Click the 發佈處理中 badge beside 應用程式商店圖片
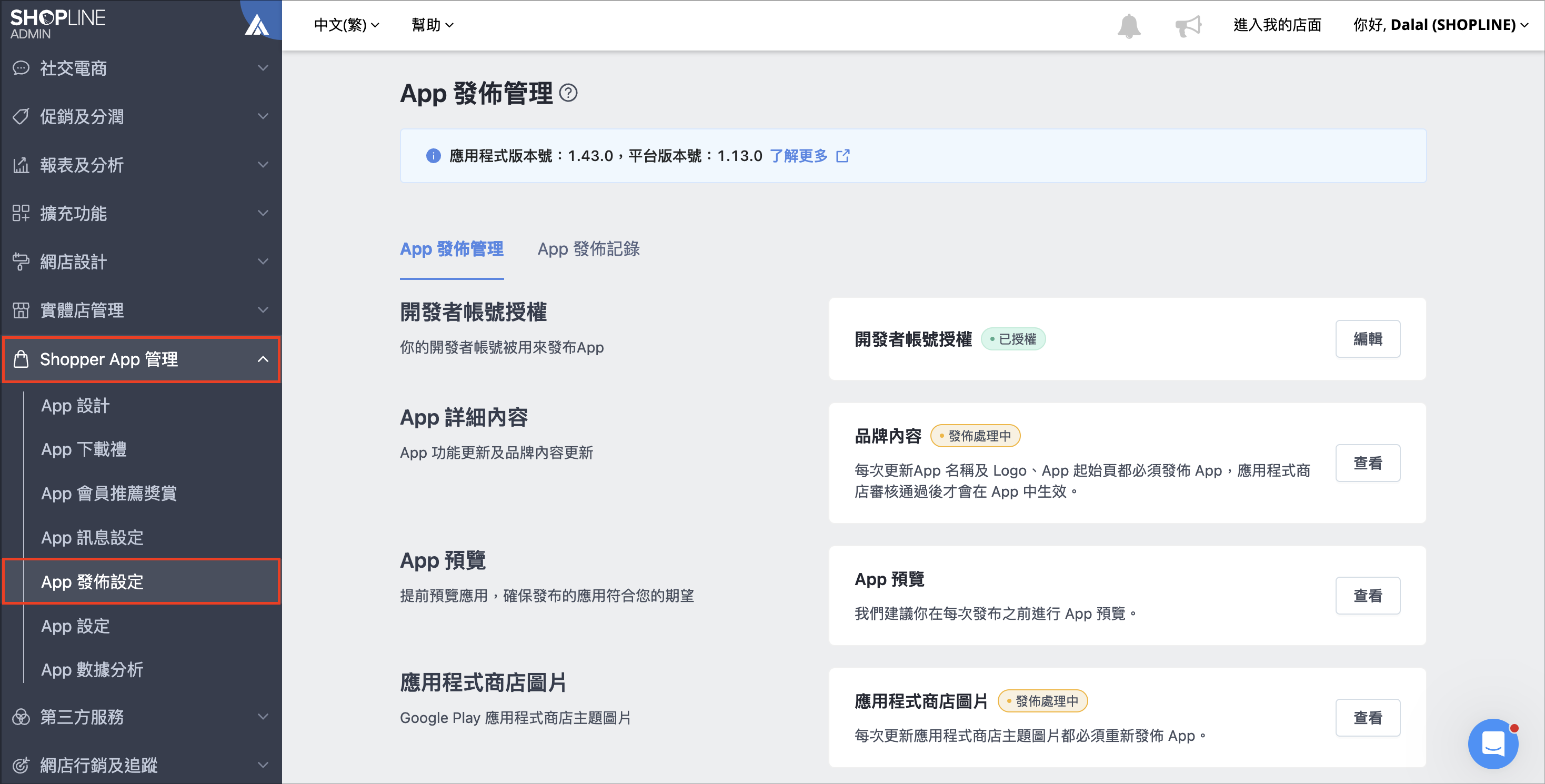The height and width of the screenshot is (784, 1545). pyautogui.click(x=1042, y=701)
